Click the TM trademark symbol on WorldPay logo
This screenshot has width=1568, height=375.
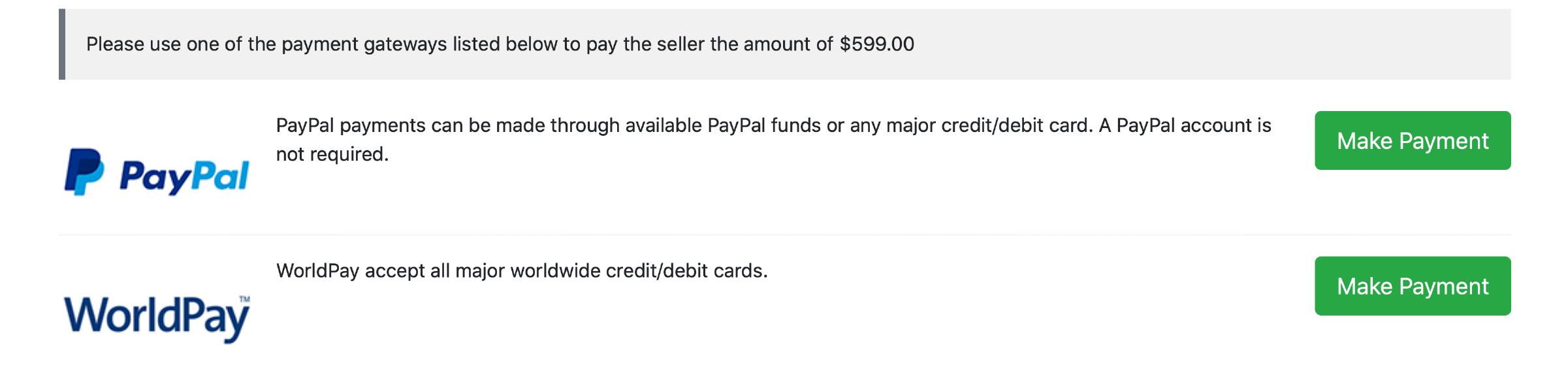(244, 299)
